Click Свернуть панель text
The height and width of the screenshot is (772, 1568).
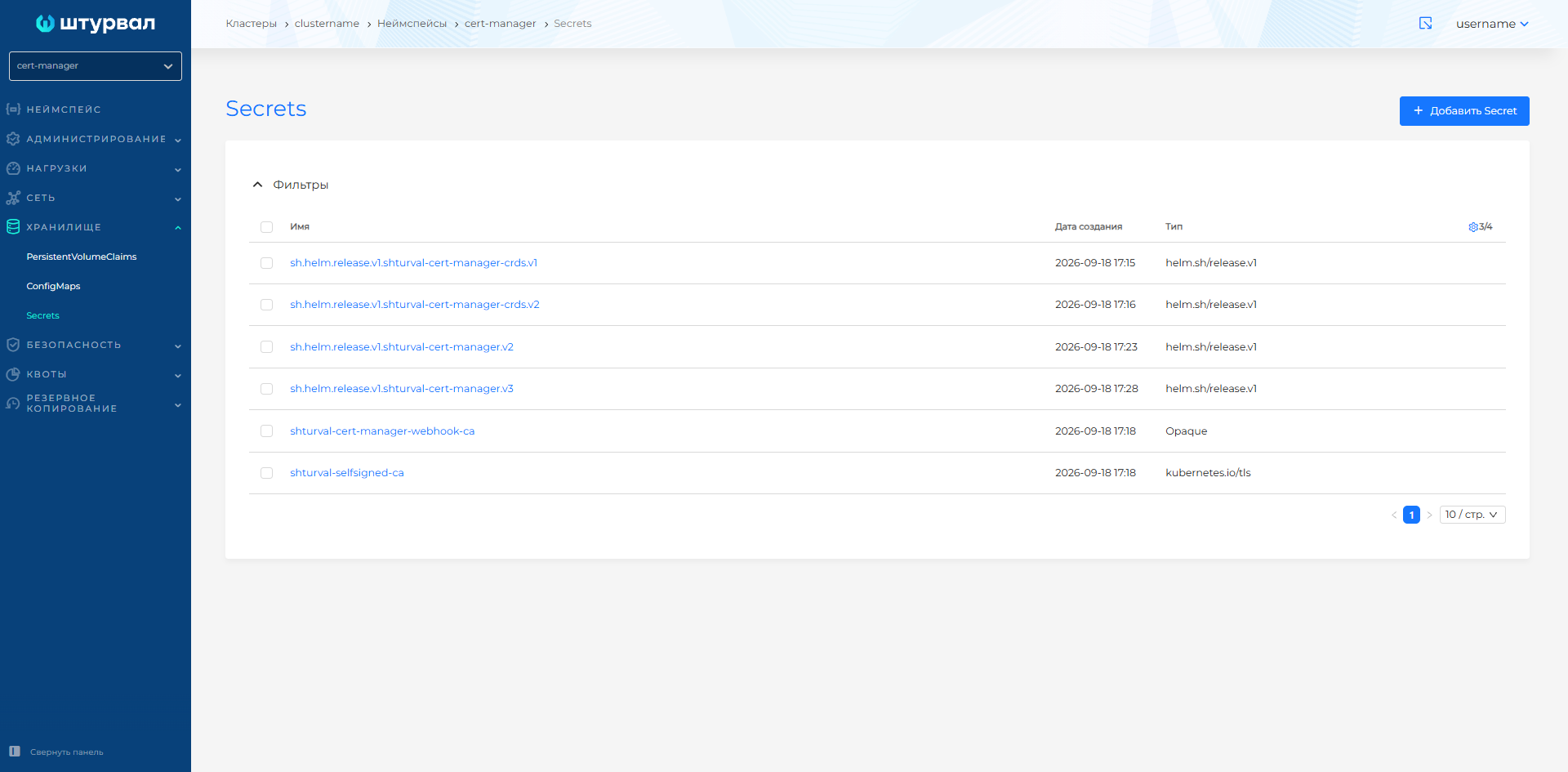coord(67,752)
